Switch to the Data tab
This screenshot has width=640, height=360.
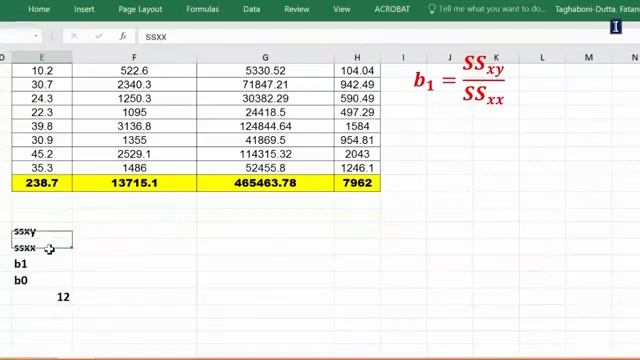click(x=251, y=9)
